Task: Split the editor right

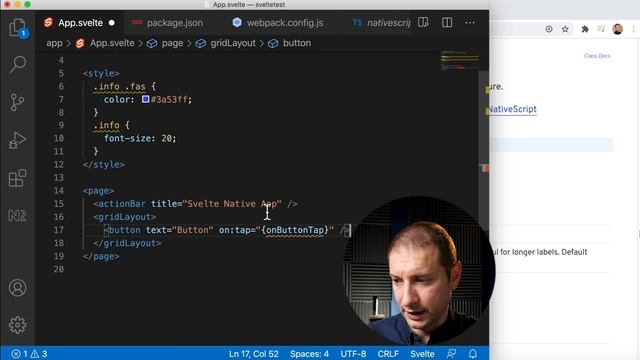Action: pos(447,22)
